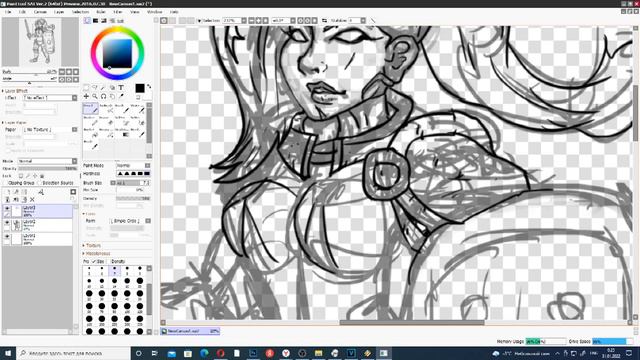The width and height of the screenshot is (640, 360).
Task: Hide the top layer with its eye icon
Action: point(7,209)
